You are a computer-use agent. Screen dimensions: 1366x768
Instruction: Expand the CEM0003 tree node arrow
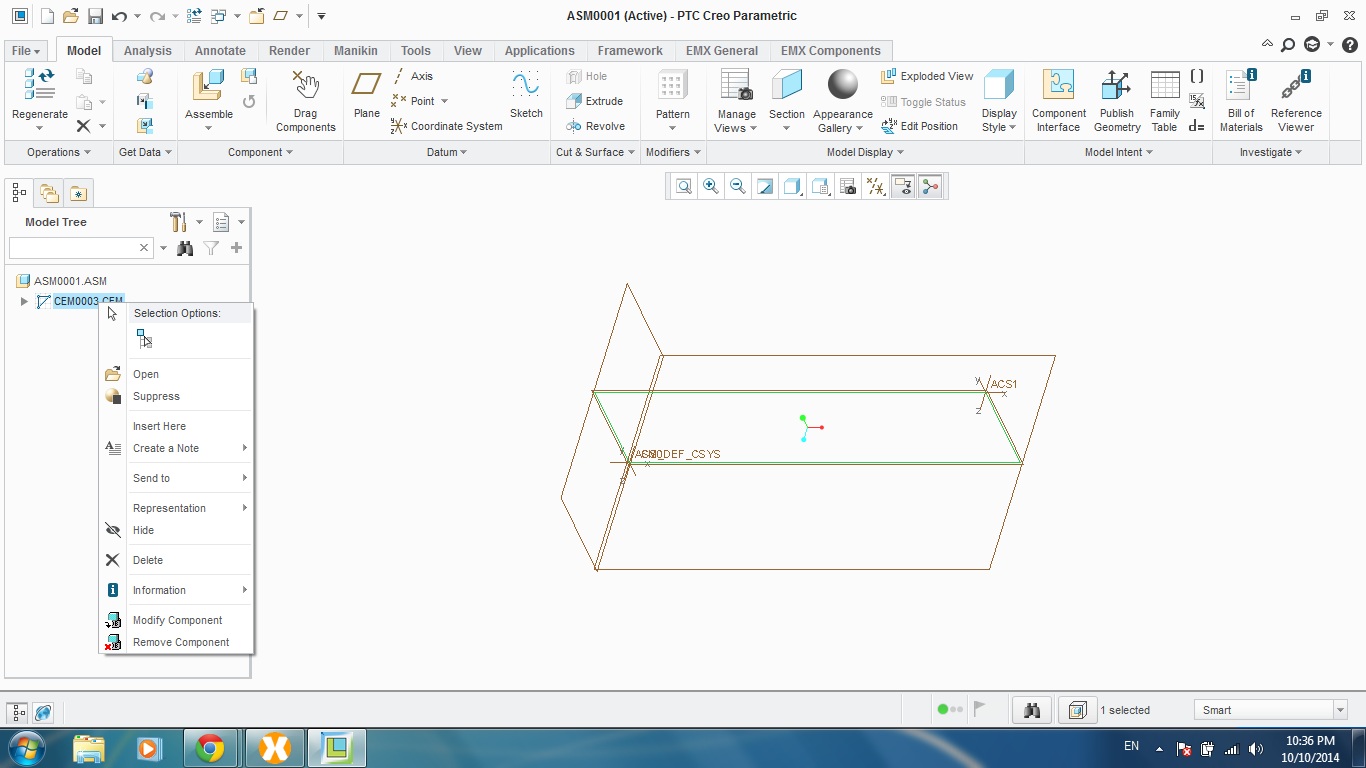pyautogui.click(x=24, y=301)
